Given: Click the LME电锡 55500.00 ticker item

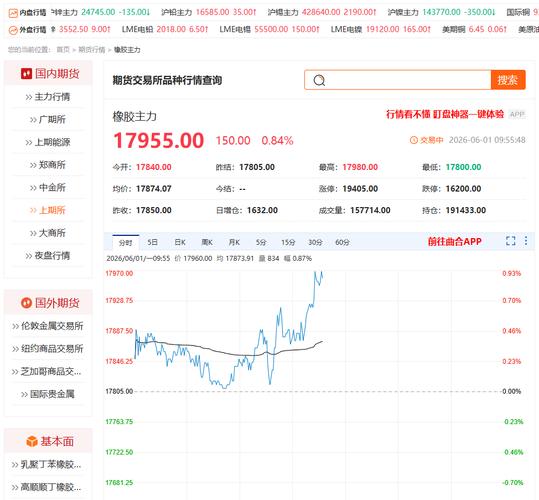Looking at the screenshot, I should click(270, 30).
